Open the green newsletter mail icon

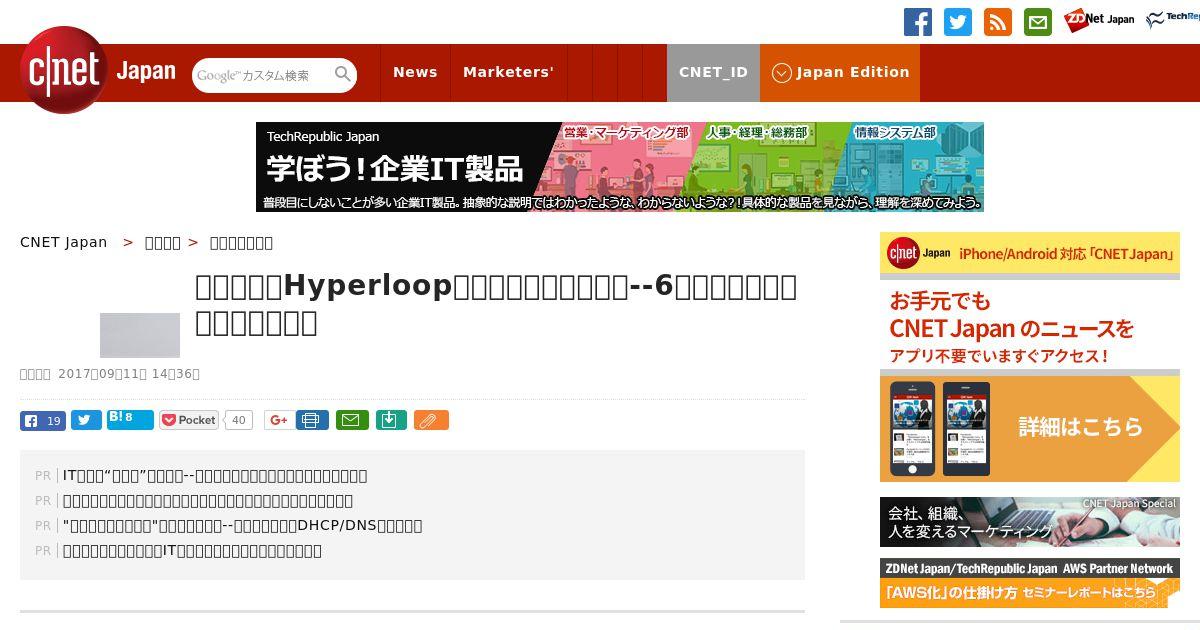click(x=1037, y=22)
